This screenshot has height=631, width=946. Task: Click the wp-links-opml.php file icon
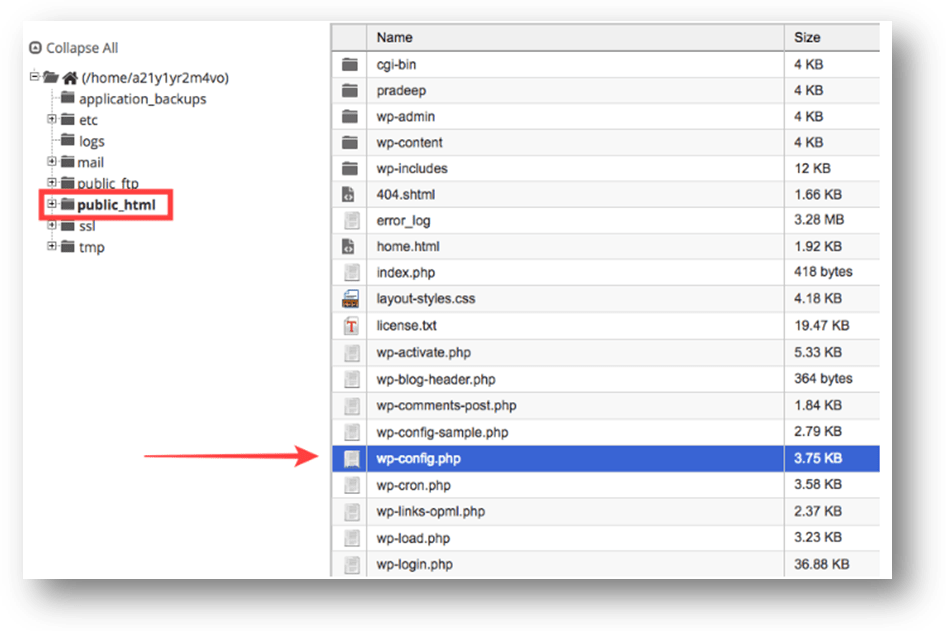[x=352, y=512]
